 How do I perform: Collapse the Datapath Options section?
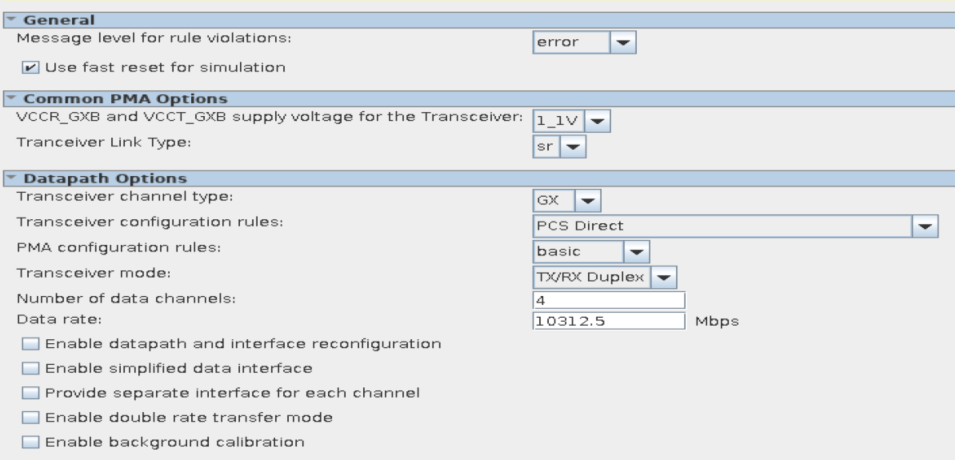tap(7, 179)
